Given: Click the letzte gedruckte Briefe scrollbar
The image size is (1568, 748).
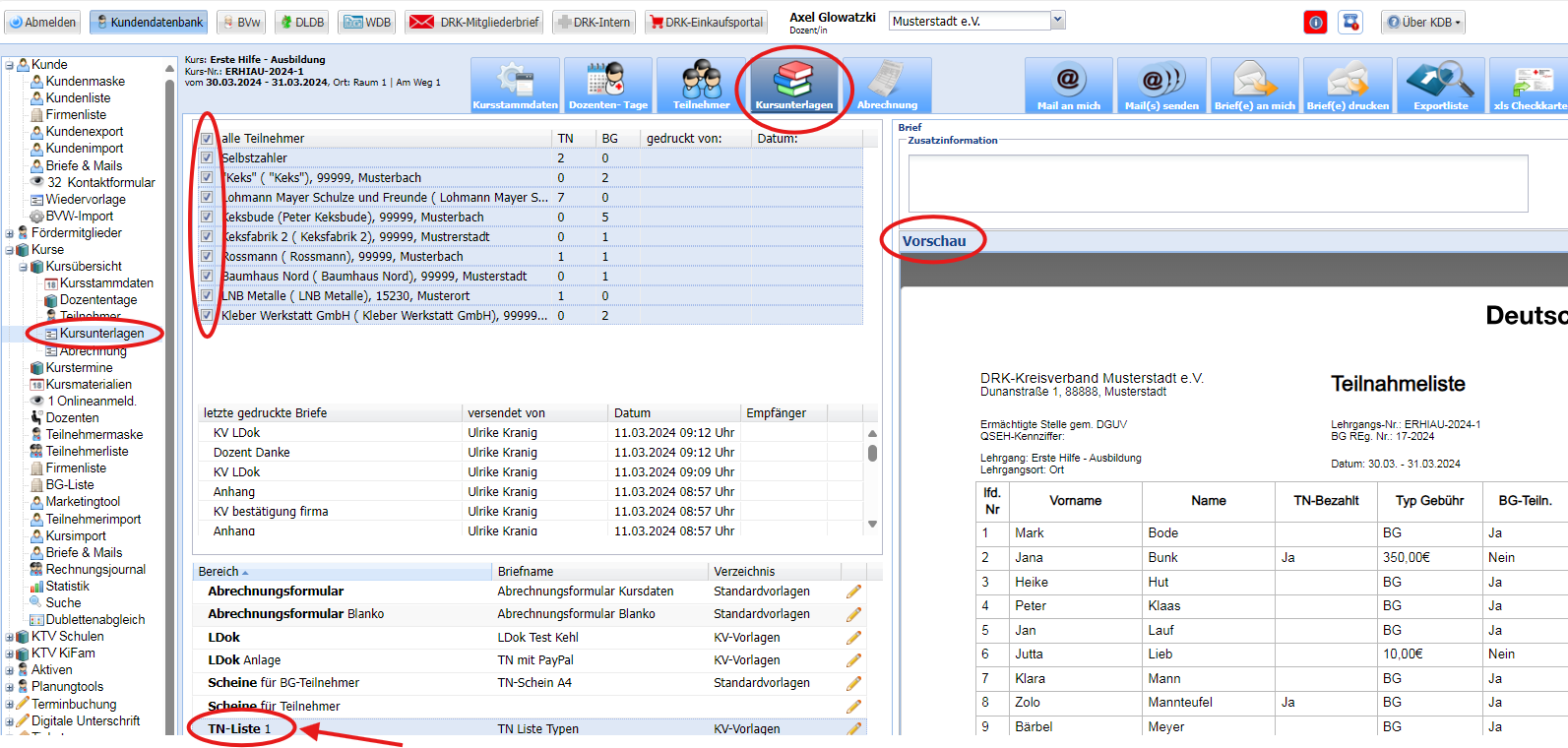Looking at the screenshot, I should 872,477.
